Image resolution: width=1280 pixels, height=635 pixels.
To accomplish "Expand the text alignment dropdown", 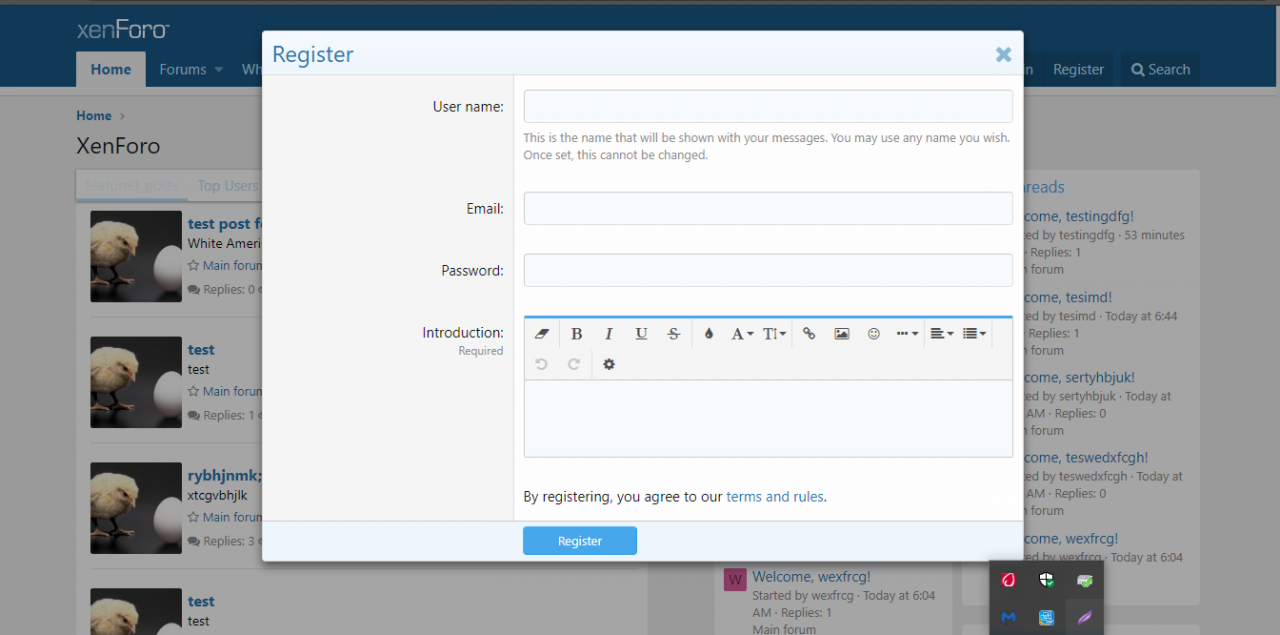I will tap(941, 334).
